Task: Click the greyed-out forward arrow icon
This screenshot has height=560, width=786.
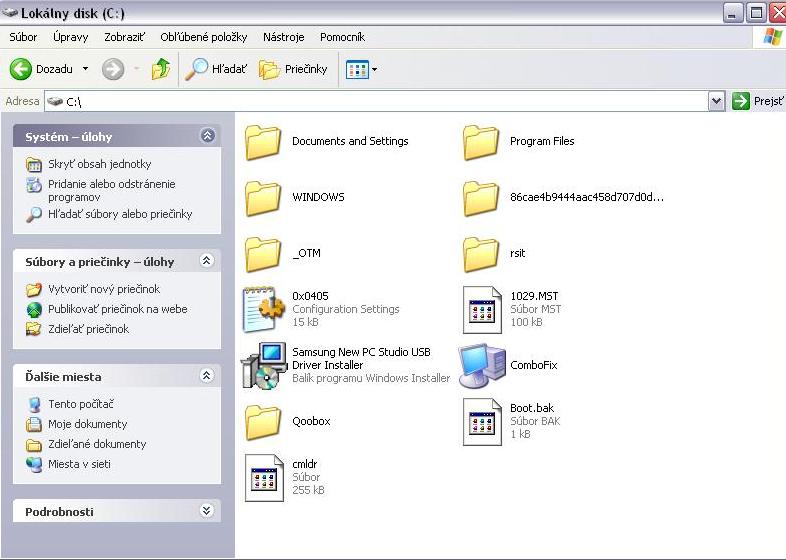Action: [113, 69]
